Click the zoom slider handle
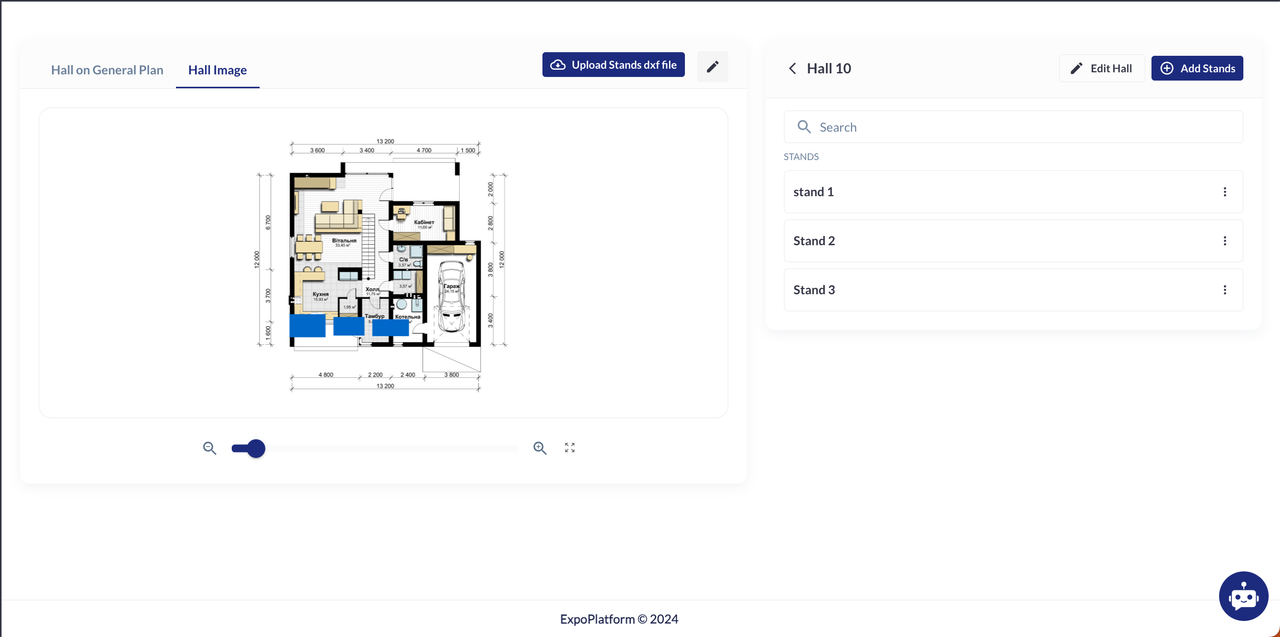 tap(256, 448)
